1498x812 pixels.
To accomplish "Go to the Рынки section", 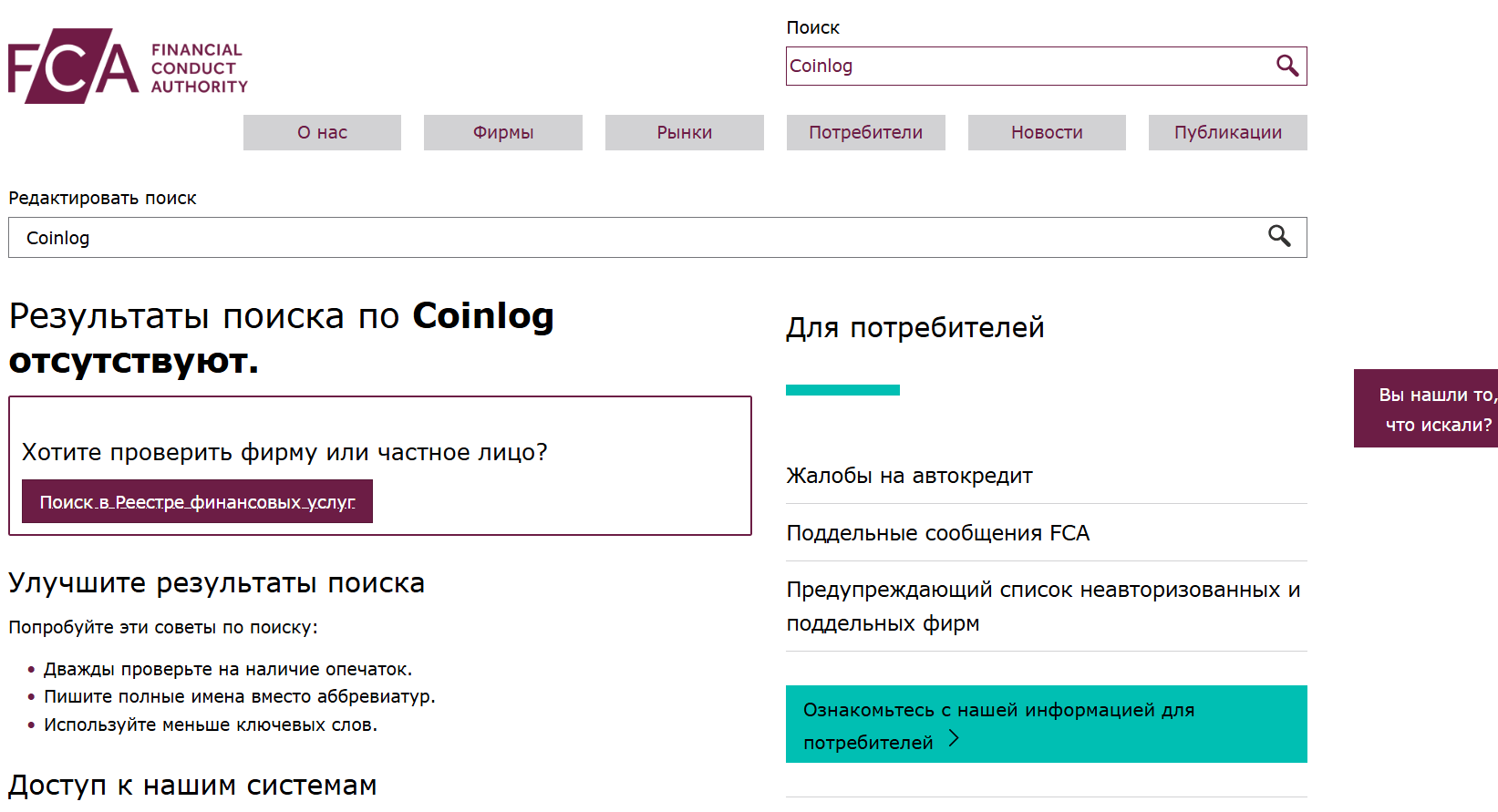I will (x=684, y=132).
